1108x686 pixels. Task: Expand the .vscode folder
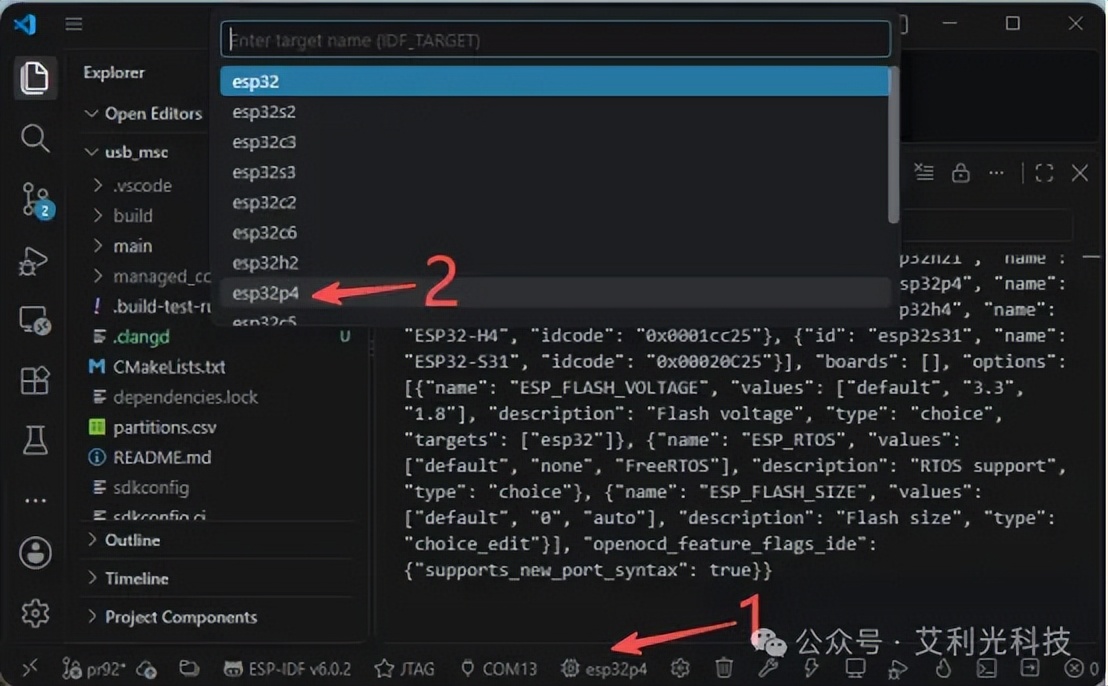click(x=133, y=185)
